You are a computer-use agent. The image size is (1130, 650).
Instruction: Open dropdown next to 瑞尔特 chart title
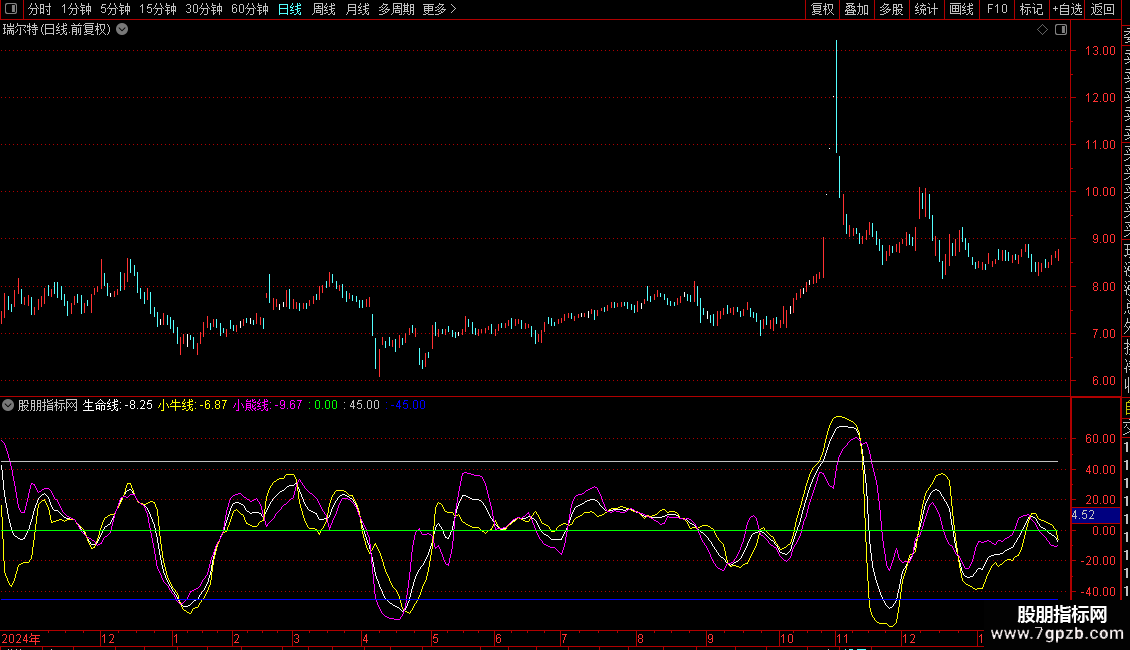click(x=122, y=29)
